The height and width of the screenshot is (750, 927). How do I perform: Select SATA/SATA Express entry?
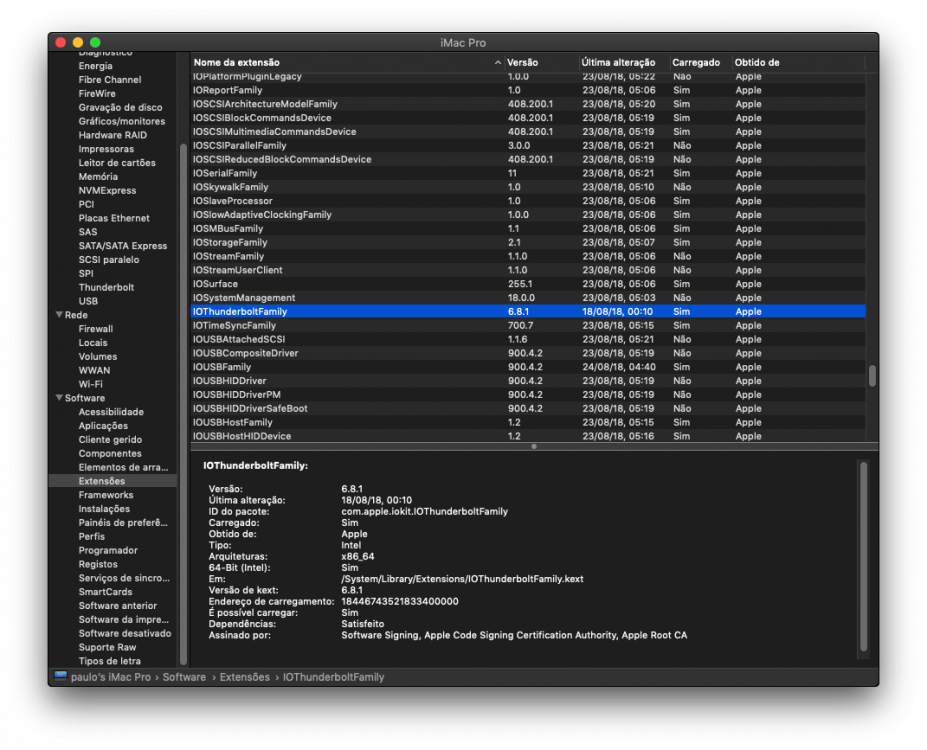(x=122, y=246)
